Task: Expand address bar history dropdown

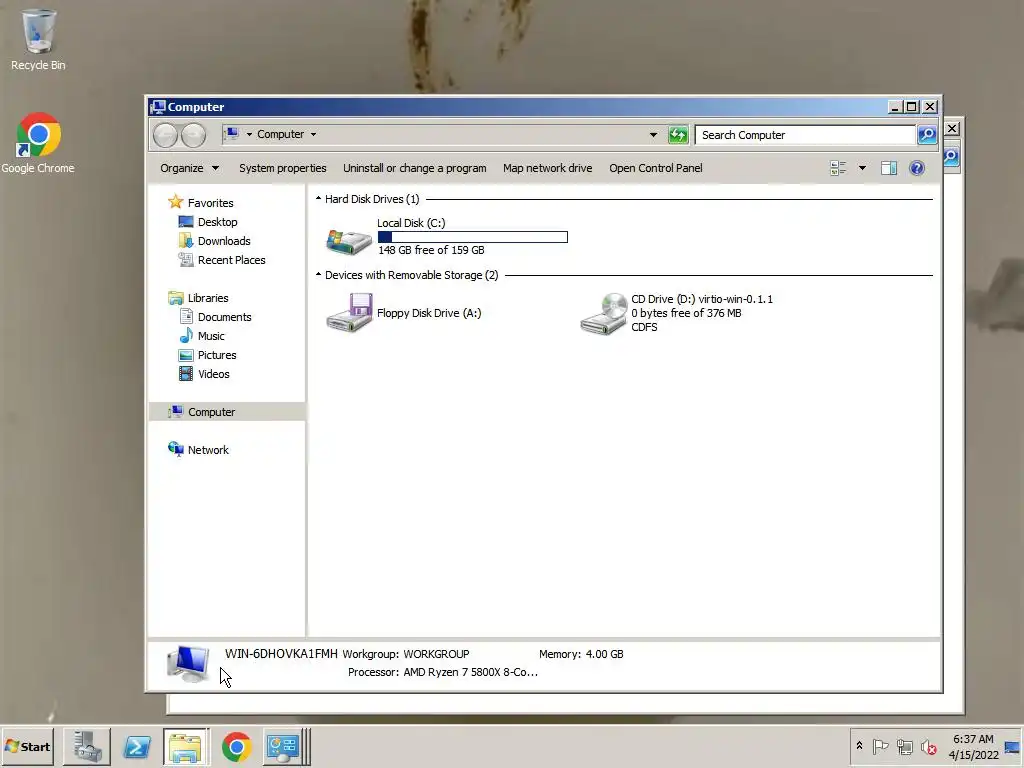Action: point(653,135)
